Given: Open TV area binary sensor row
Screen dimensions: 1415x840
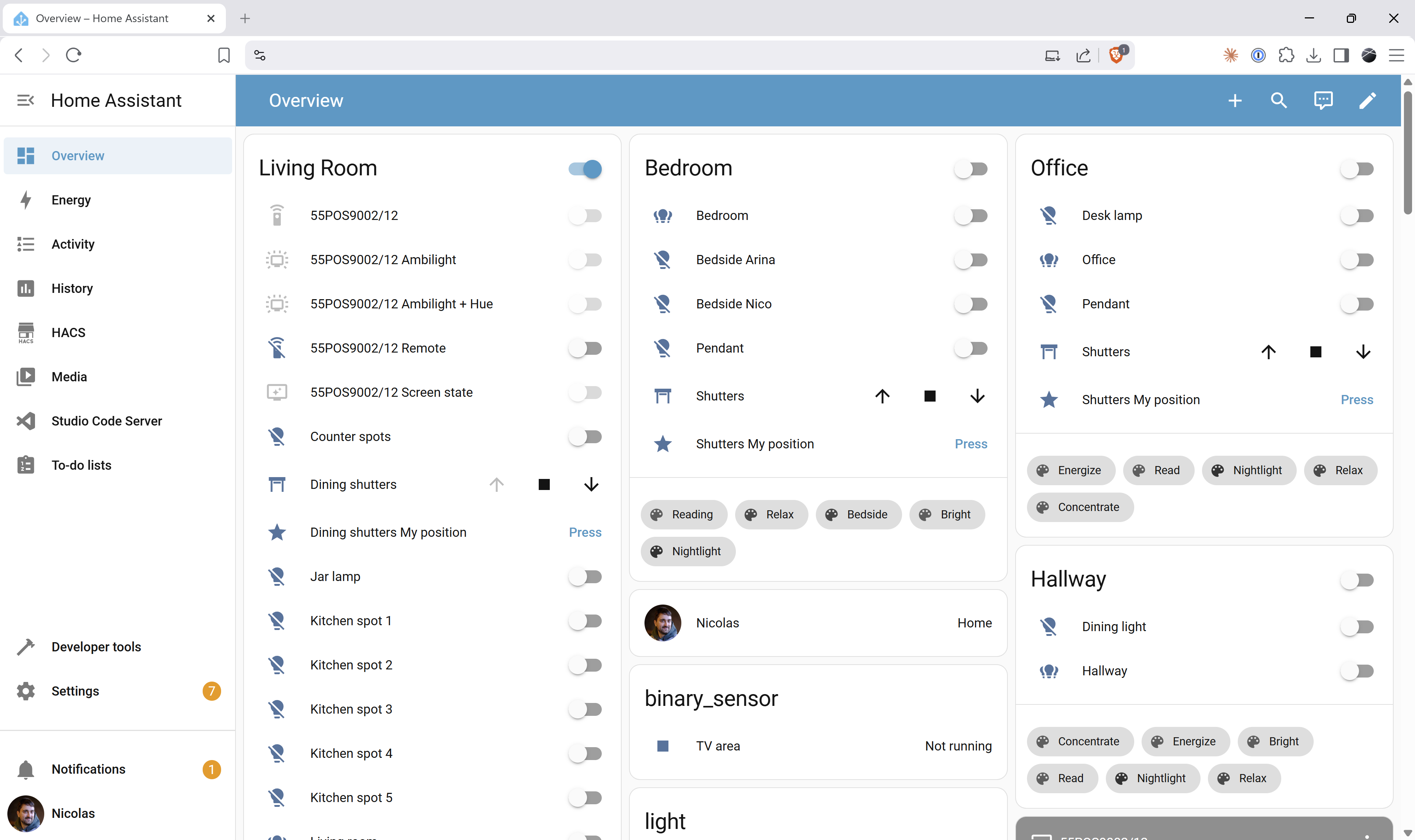Looking at the screenshot, I should [x=818, y=746].
